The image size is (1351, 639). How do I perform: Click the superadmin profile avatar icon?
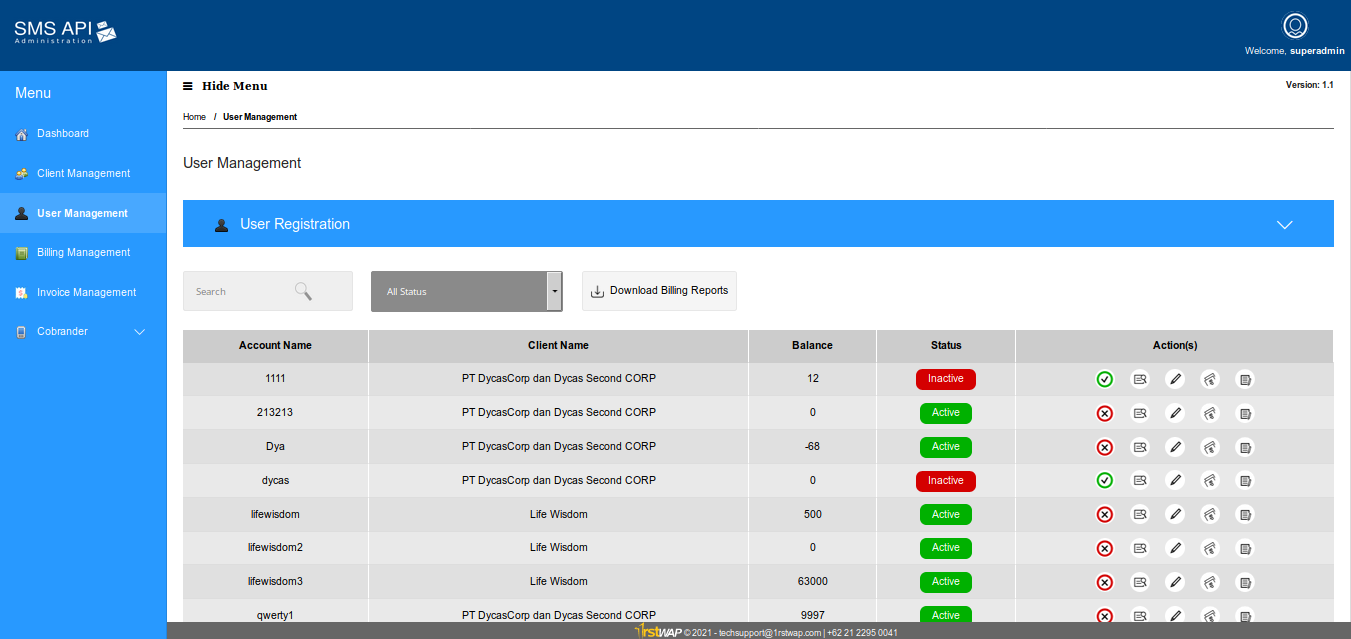pyautogui.click(x=1295, y=26)
